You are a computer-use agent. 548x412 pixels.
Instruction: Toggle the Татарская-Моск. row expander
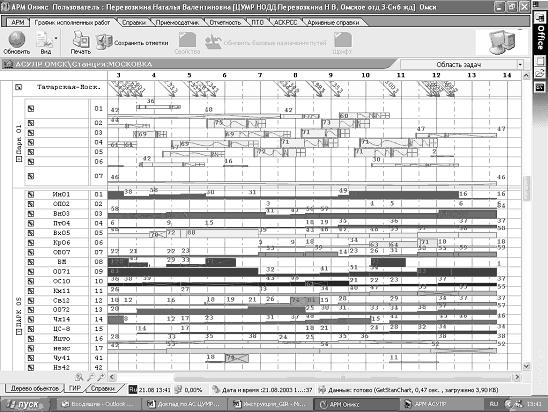(19, 87)
